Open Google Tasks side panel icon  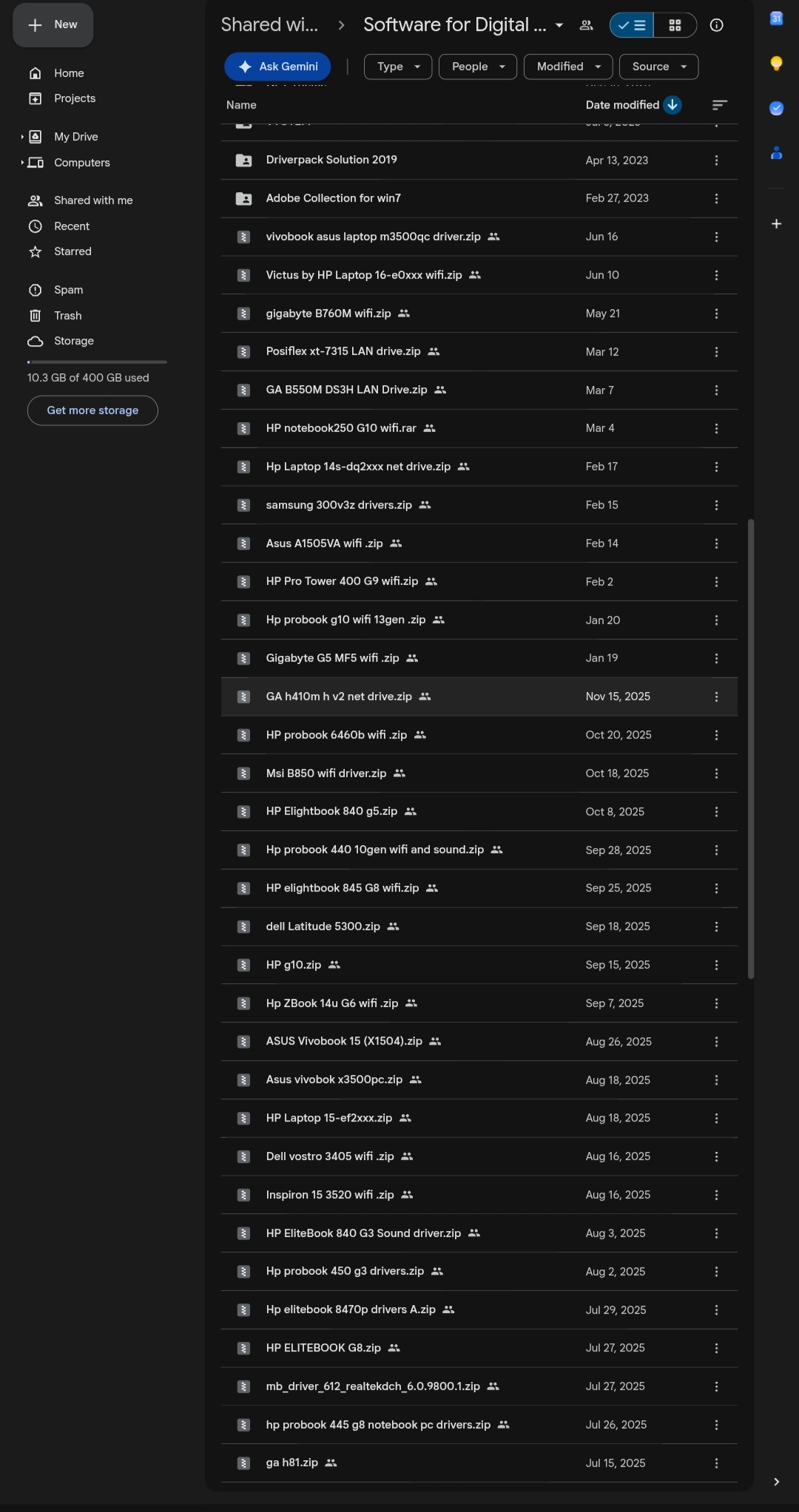tap(776, 109)
